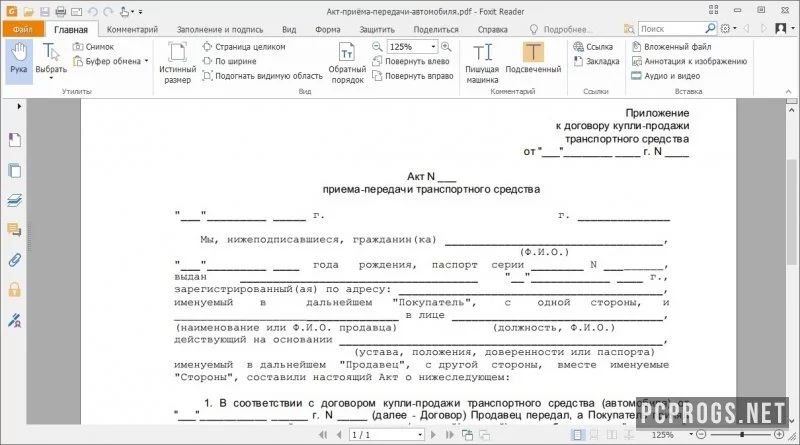Customize quick access toolbar arrow

141,11
